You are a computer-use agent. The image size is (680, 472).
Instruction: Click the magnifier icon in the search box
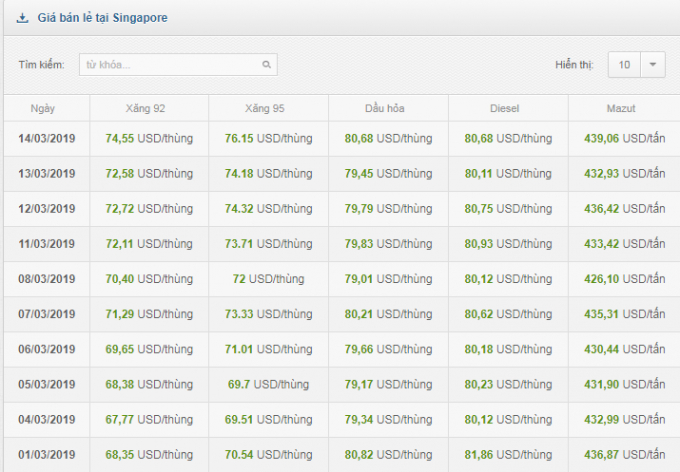[x=267, y=65]
